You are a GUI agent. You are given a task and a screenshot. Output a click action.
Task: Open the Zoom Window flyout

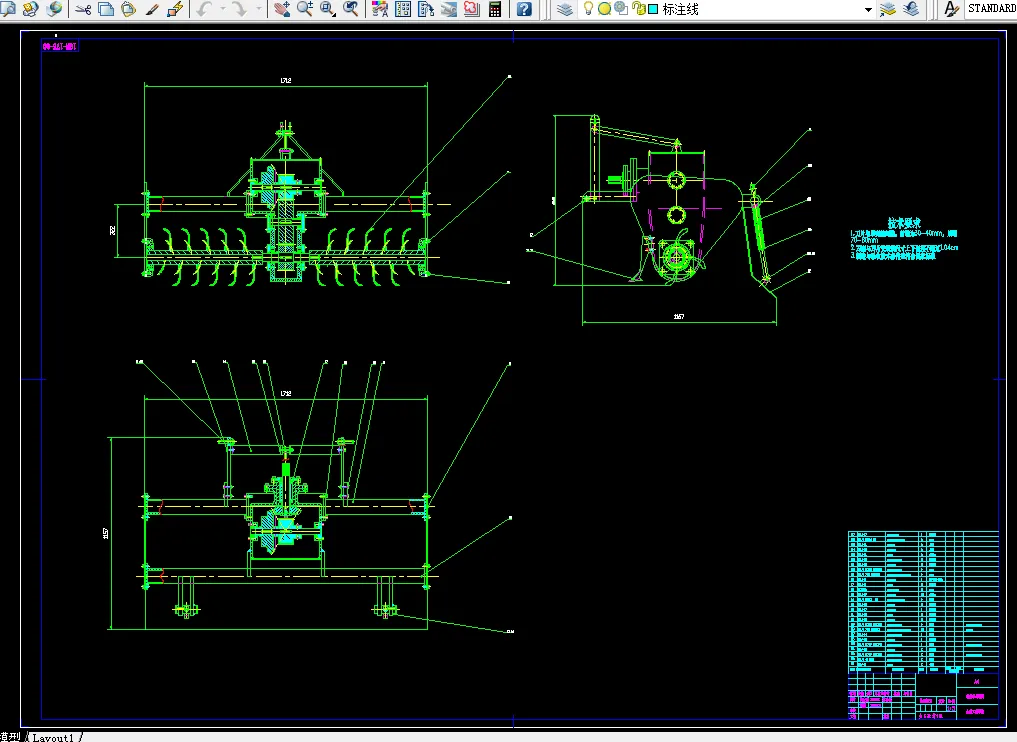[328, 9]
